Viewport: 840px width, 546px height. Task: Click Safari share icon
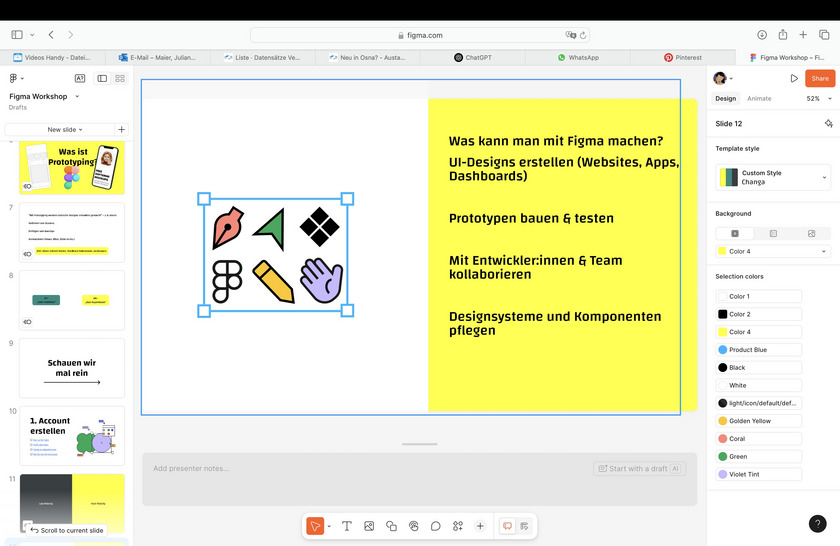point(783,35)
